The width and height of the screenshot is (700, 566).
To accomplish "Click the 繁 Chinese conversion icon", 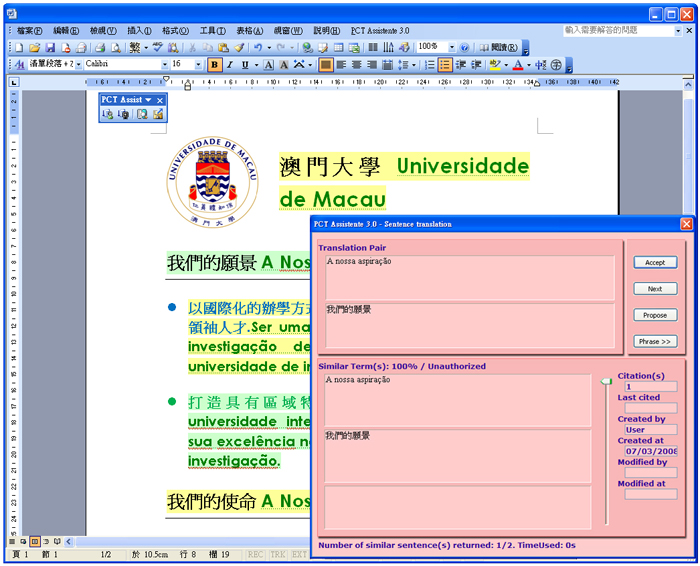I will tap(135, 47).
